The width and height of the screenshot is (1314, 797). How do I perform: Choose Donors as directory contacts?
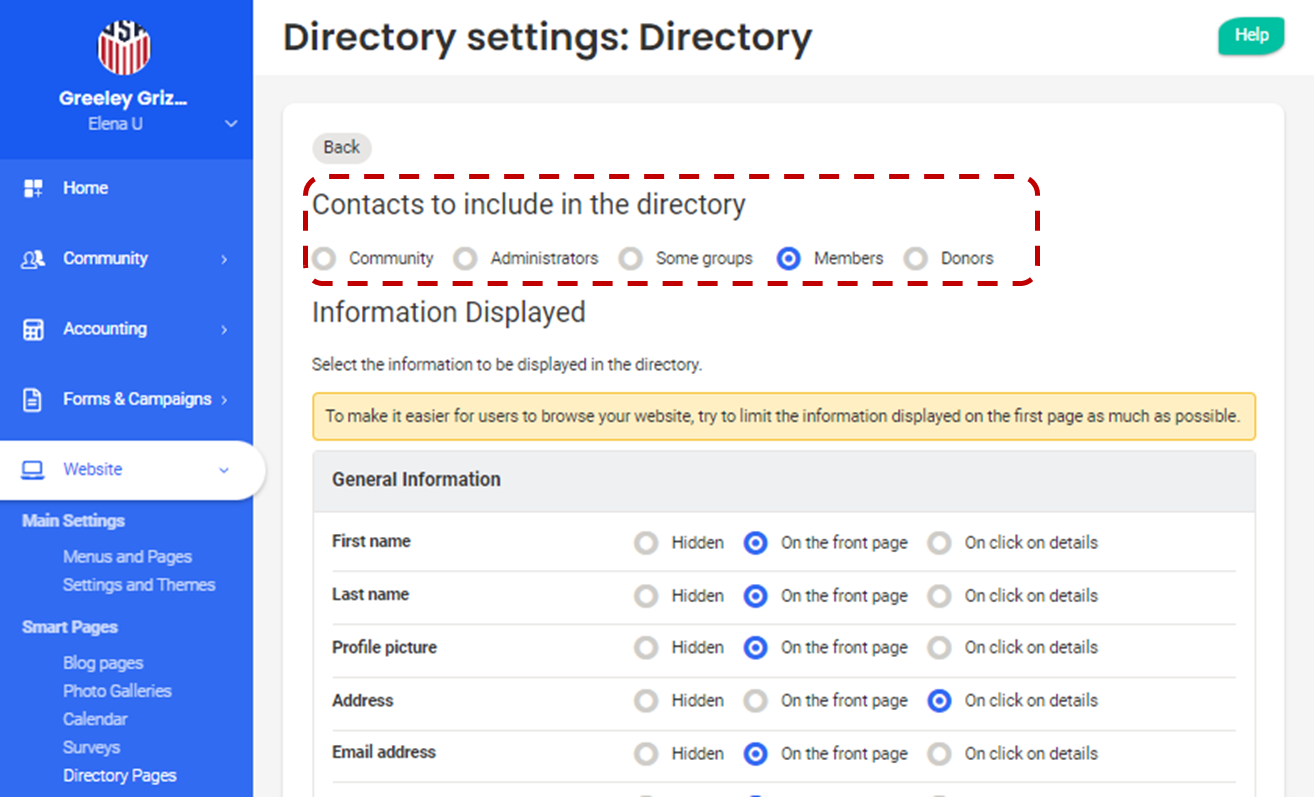(x=915, y=259)
